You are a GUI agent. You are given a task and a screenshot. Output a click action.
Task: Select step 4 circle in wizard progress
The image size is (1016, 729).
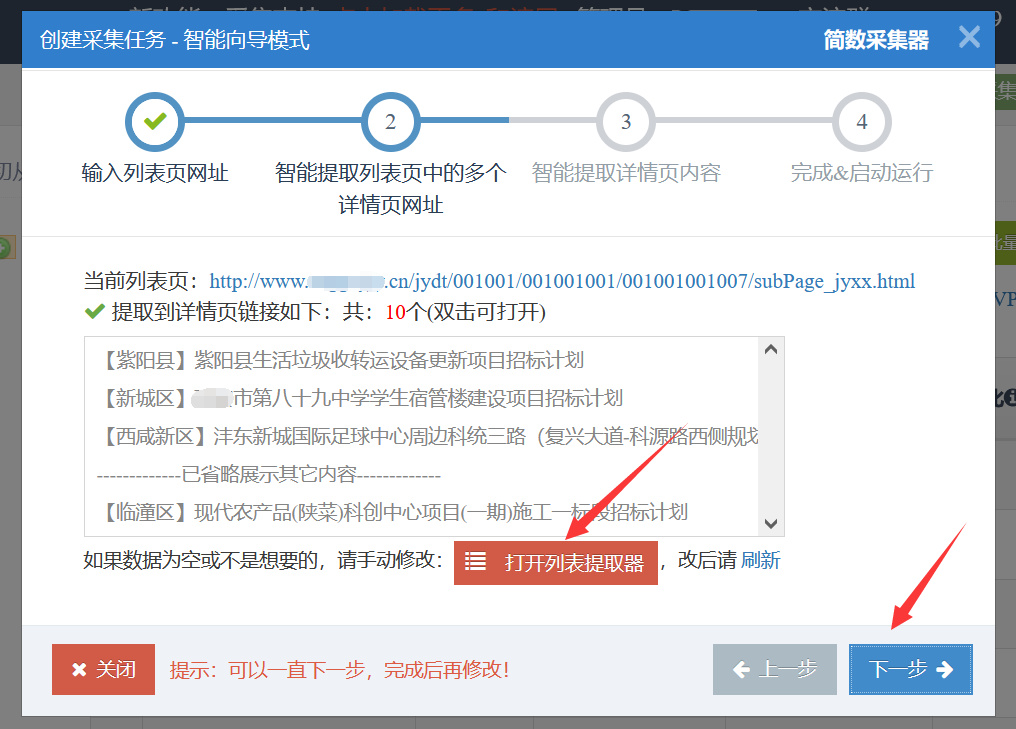coord(862,122)
